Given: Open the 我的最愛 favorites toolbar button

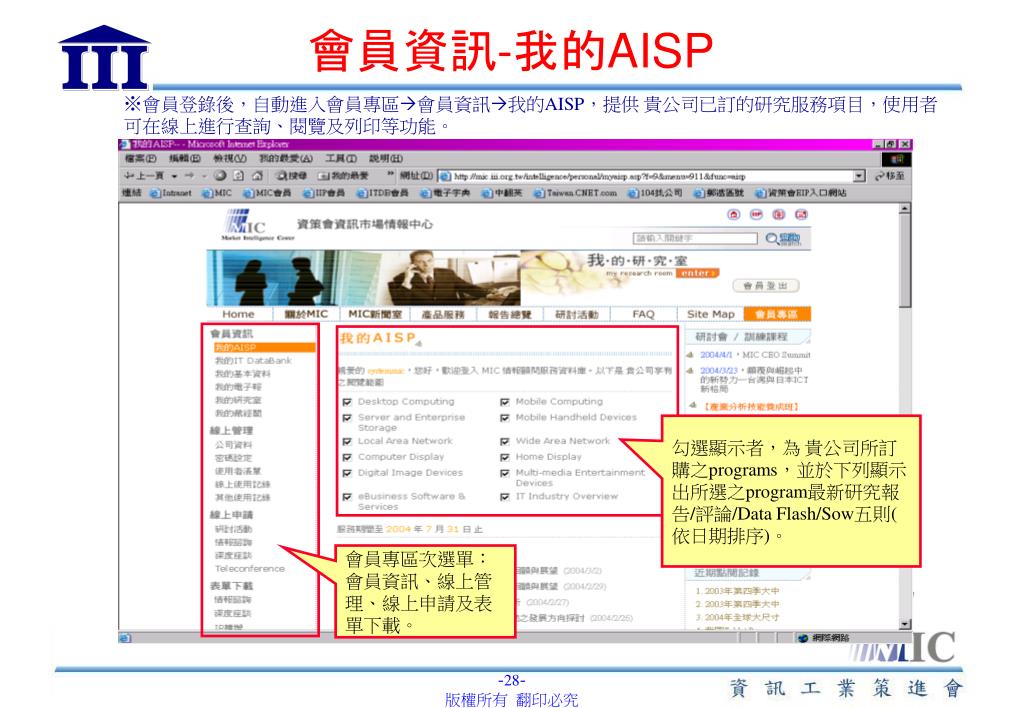Looking at the screenshot, I should pos(343,176).
